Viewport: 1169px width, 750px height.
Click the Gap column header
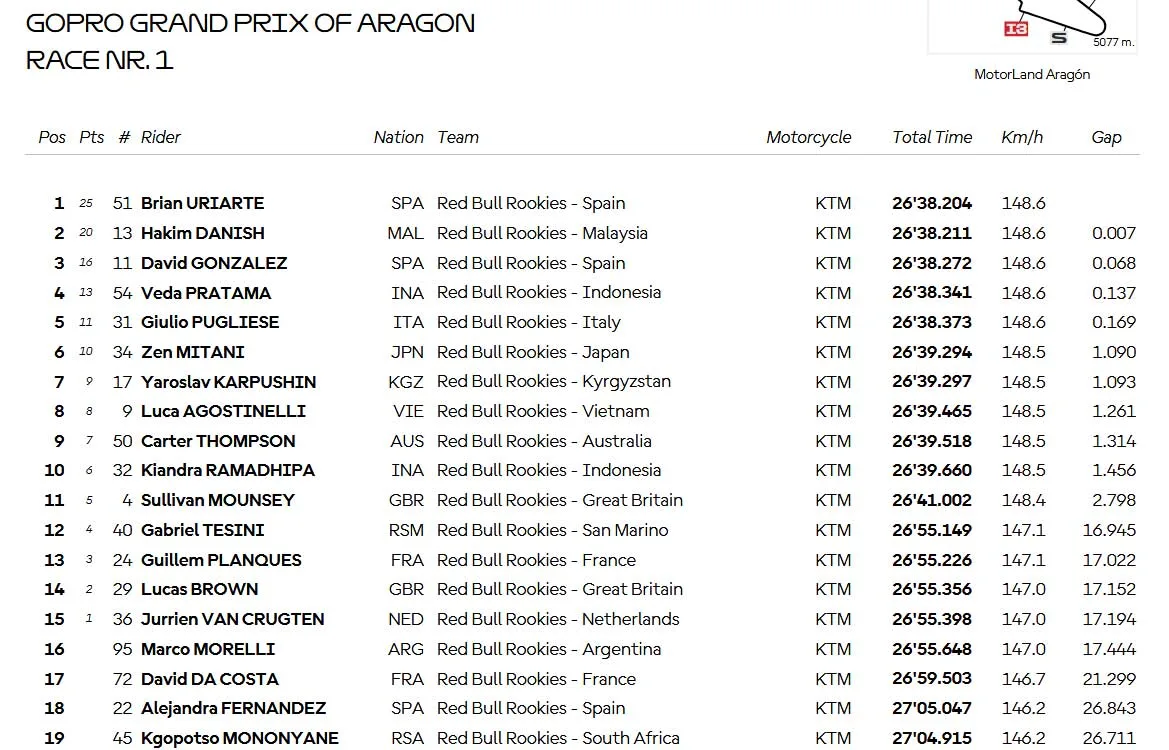1106,137
